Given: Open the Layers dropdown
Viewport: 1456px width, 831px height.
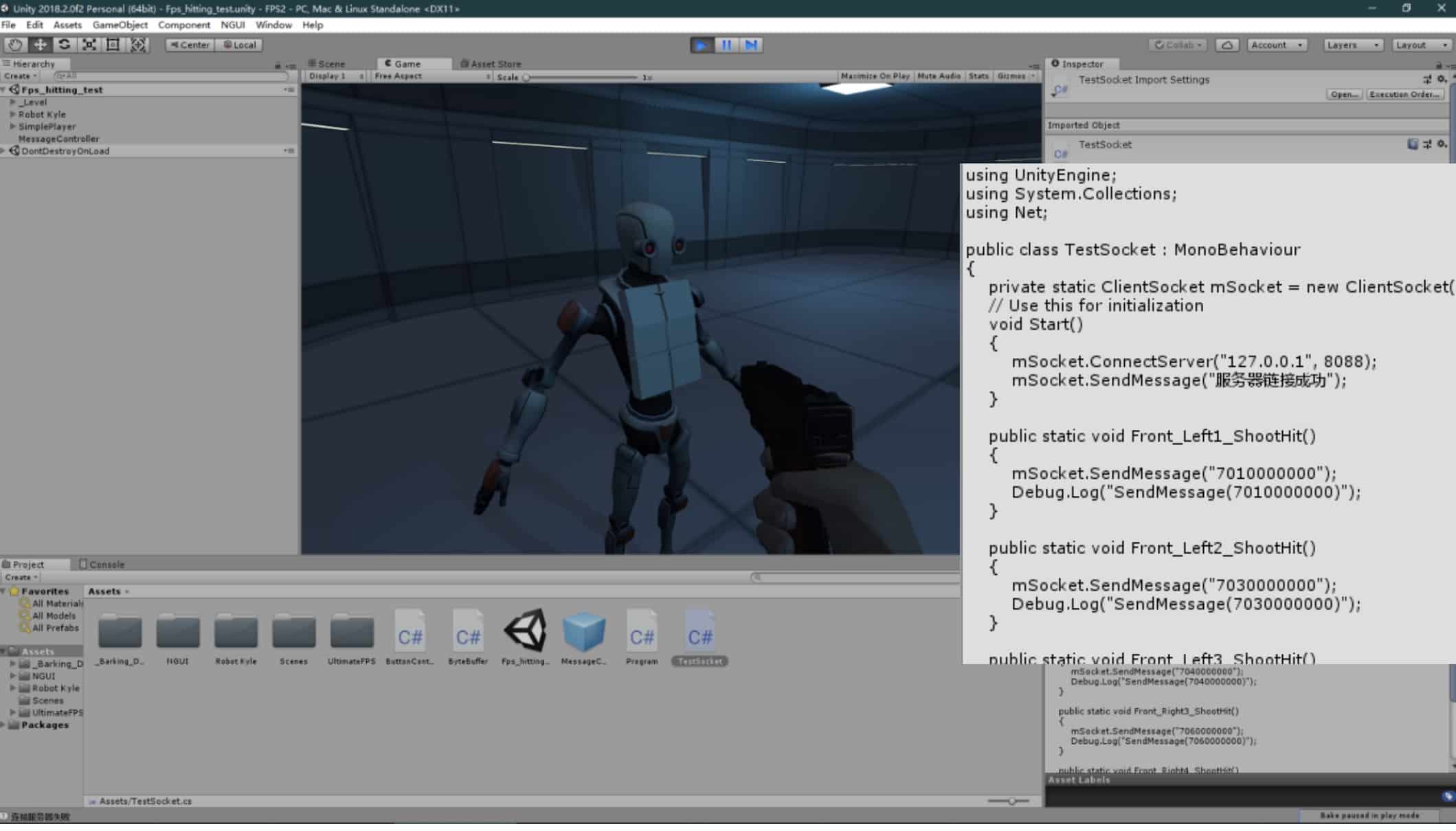Looking at the screenshot, I should coord(1353,45).
